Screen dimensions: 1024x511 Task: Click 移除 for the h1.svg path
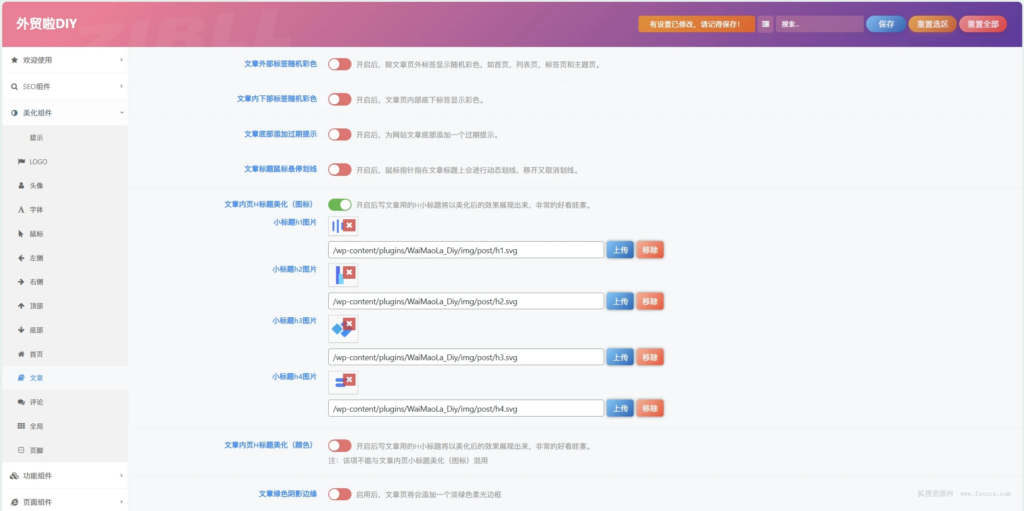coord(650,250)
